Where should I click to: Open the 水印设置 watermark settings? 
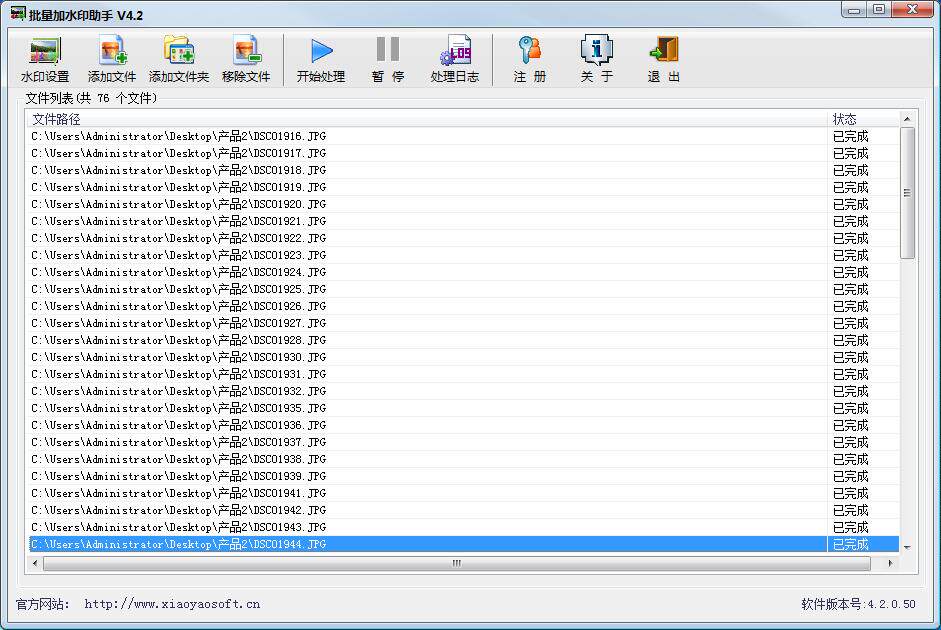coord(45,59)
